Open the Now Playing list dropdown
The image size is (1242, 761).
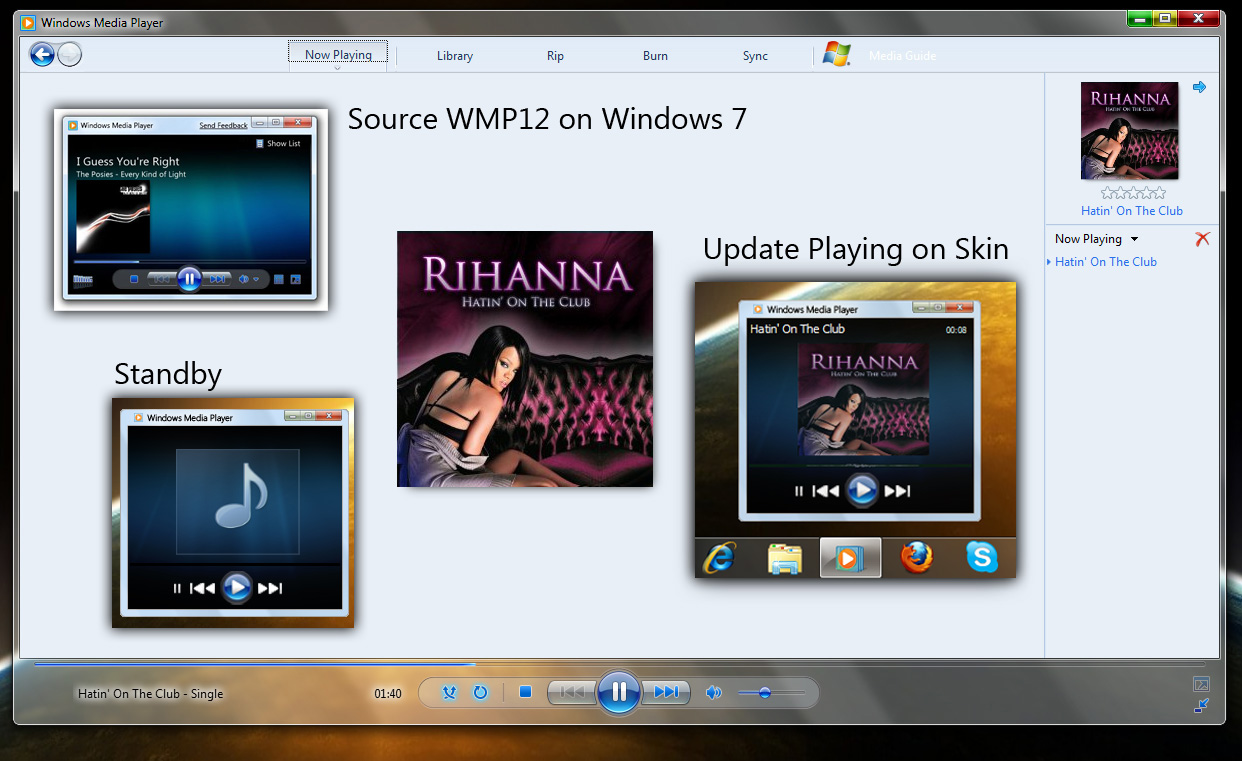pos(1096,239)
